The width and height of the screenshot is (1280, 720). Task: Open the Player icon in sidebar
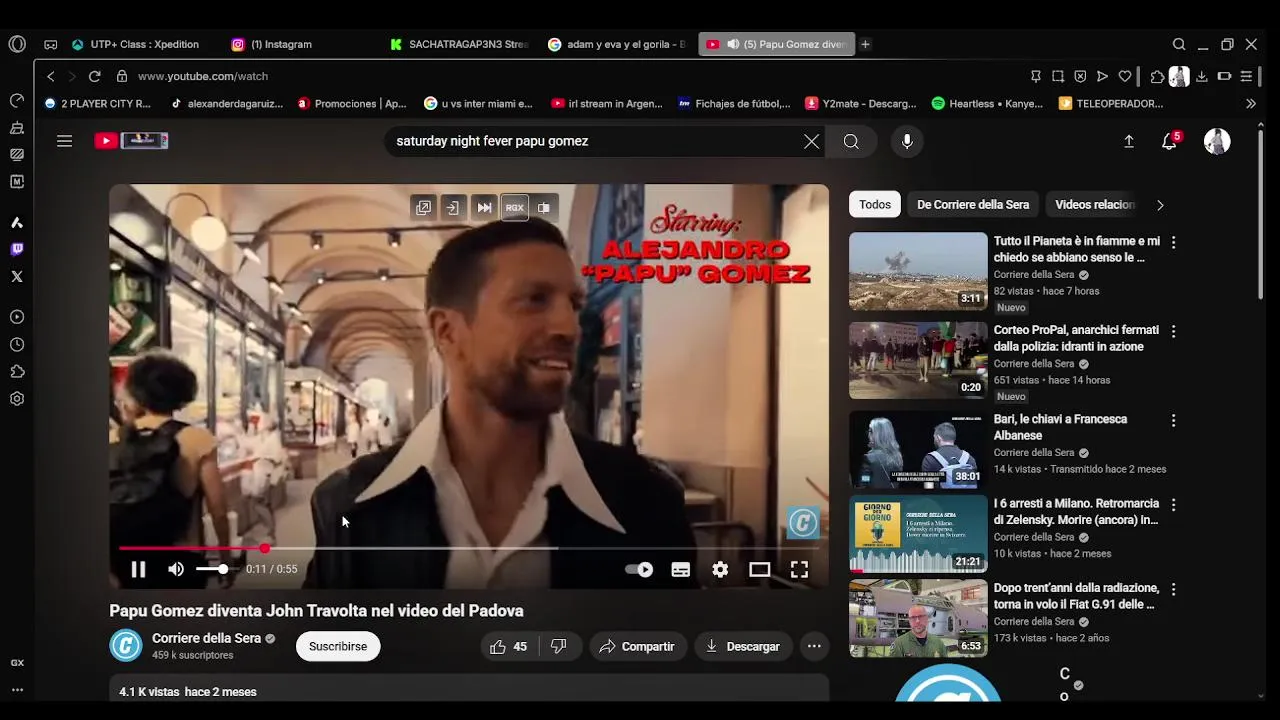coord(17,317)
